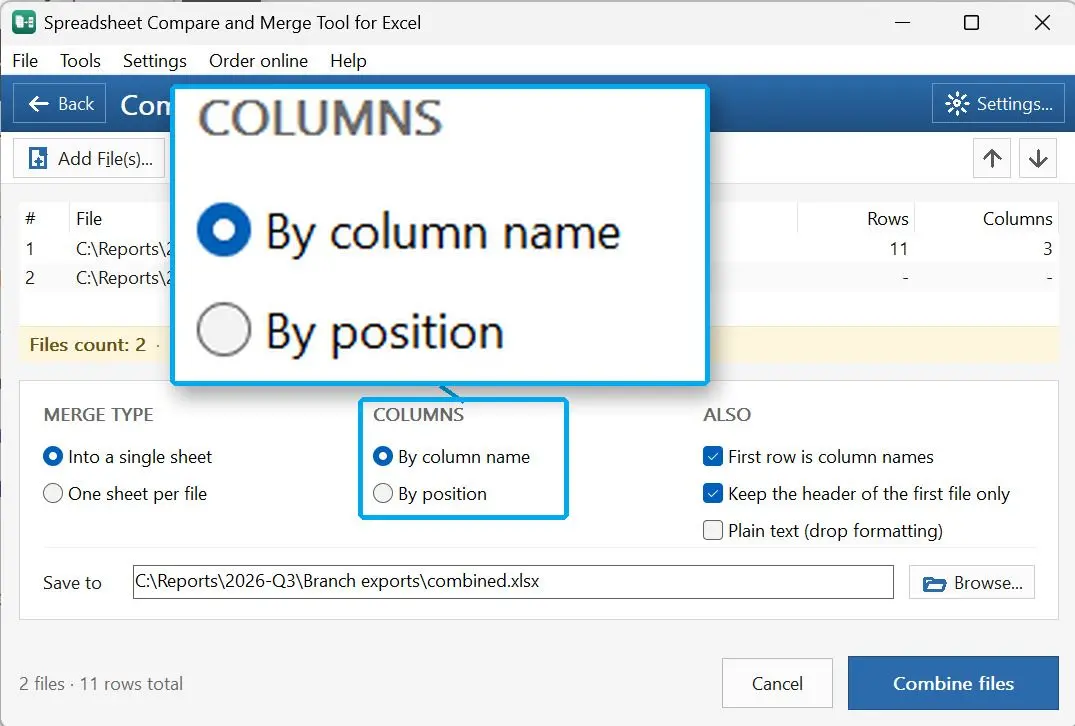Click the Files count: 2 status text

[x=88, y=344]
